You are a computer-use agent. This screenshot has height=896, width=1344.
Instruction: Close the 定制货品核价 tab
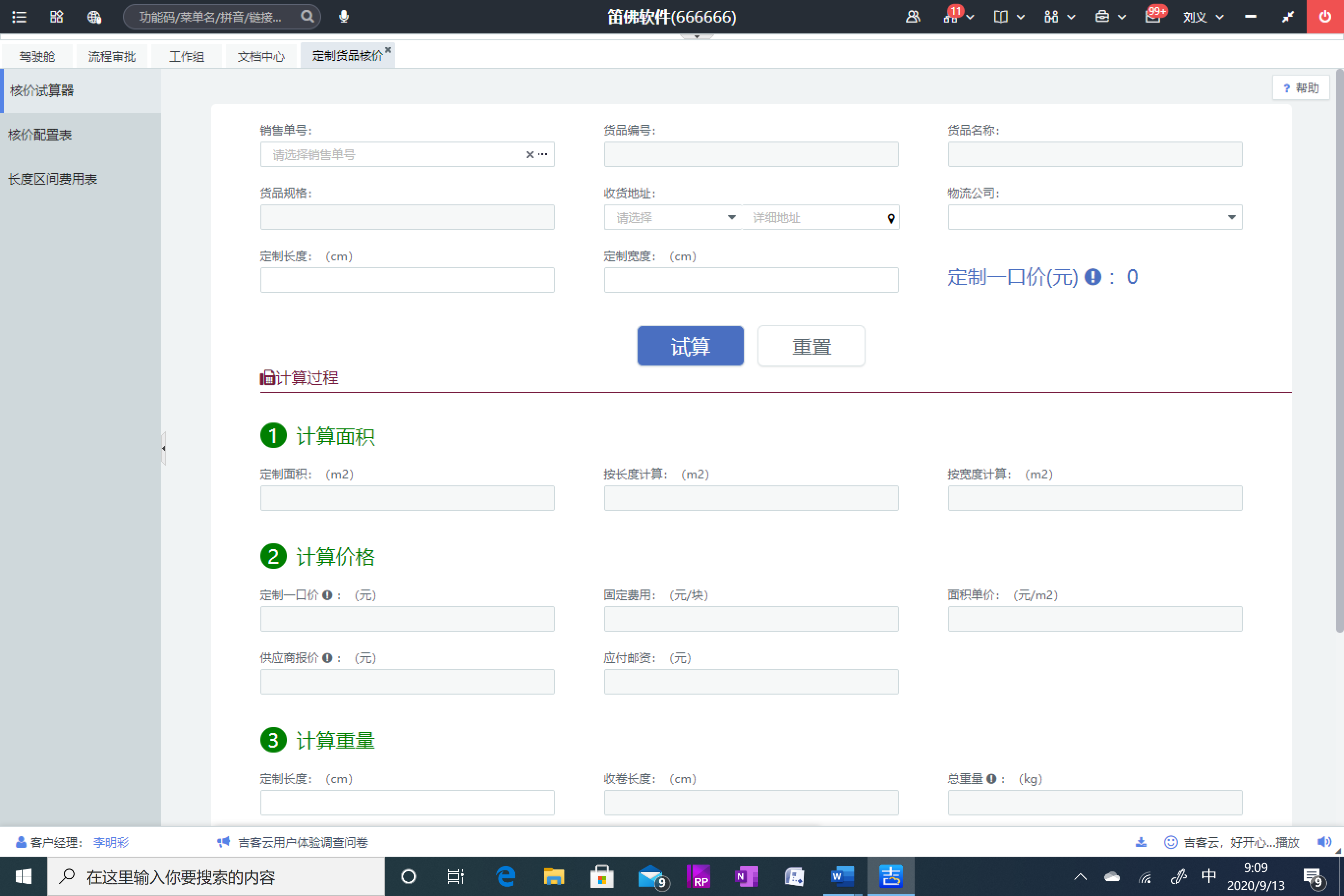[x=388, y=50]
